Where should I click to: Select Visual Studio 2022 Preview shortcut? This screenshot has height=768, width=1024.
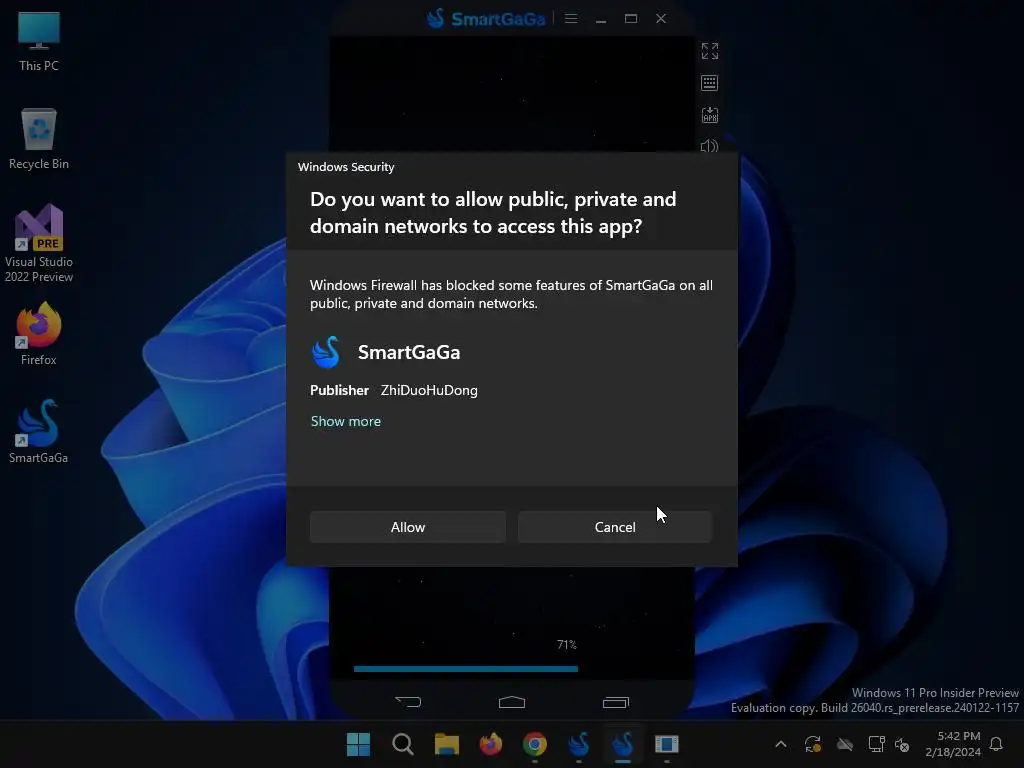click(x=39, y=244)
